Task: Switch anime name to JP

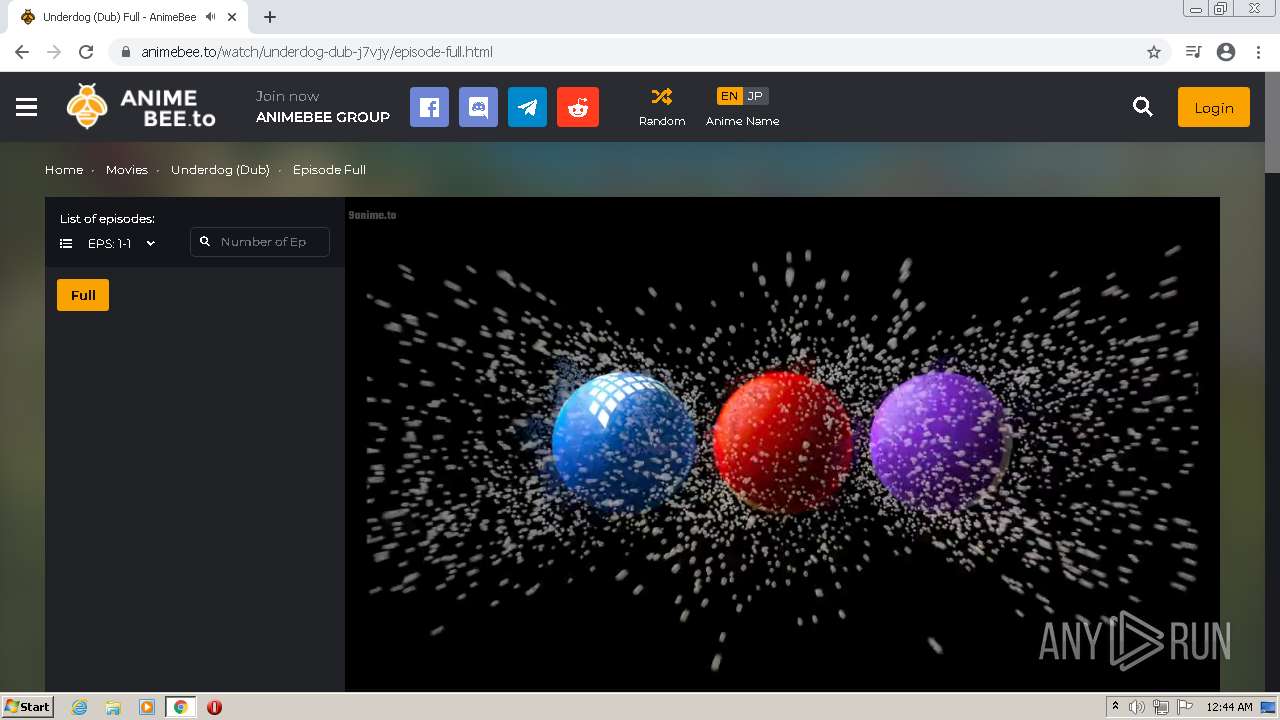Action: [755, 96]
